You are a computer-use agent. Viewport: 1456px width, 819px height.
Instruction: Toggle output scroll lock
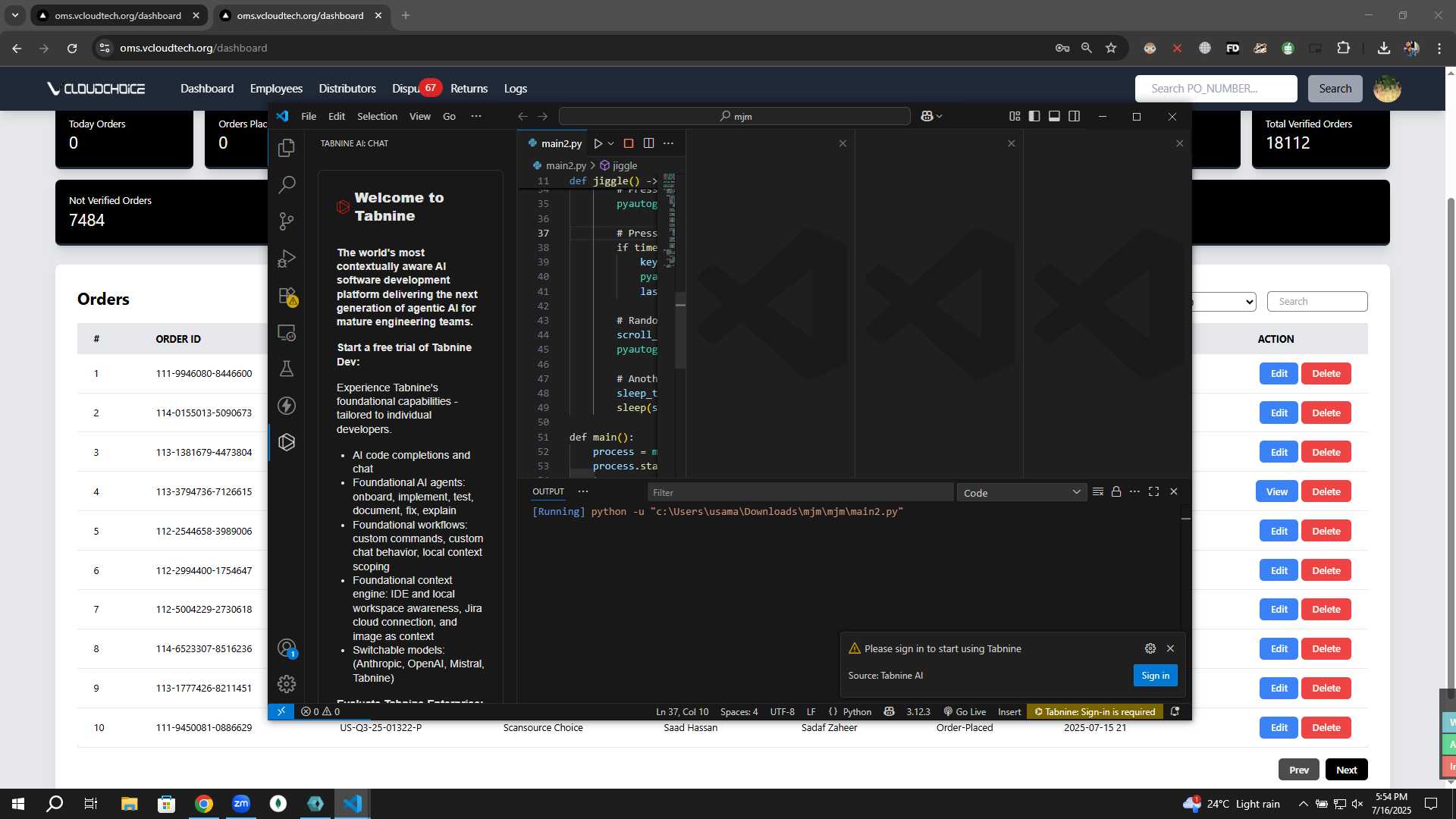pos(1116,492)
